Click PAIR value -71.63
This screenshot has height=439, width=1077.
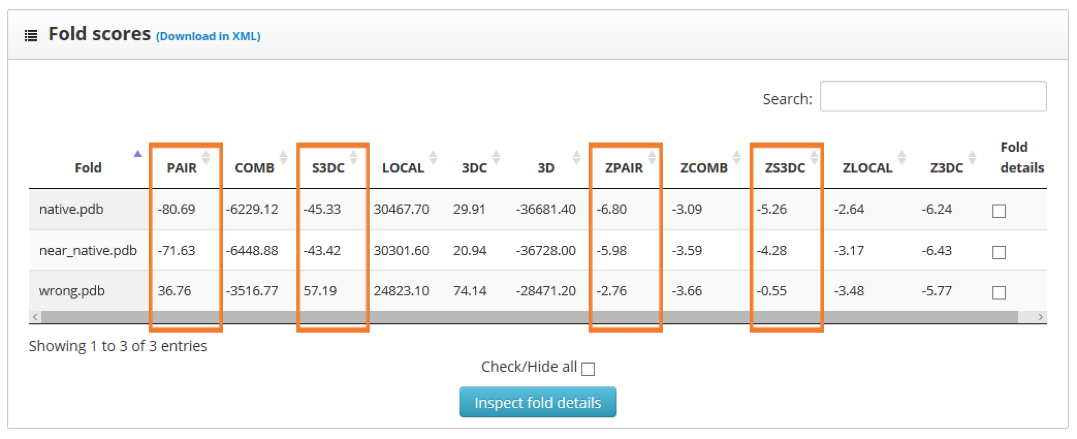(x=177, y=251)
